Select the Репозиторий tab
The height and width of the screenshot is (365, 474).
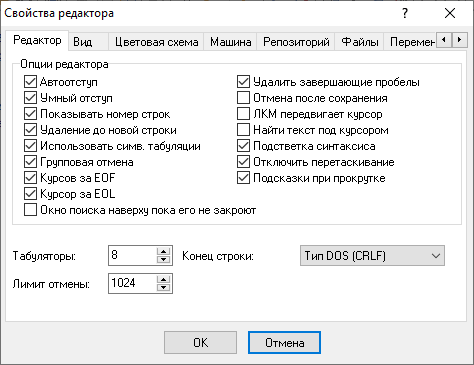(296, 42)
